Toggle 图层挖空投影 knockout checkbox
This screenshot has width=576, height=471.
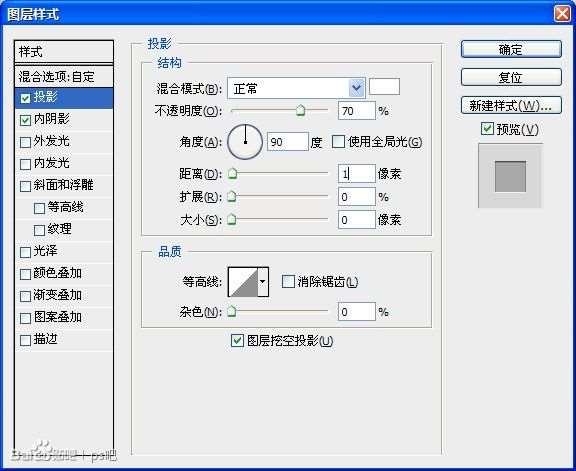(x=237, y=341)
